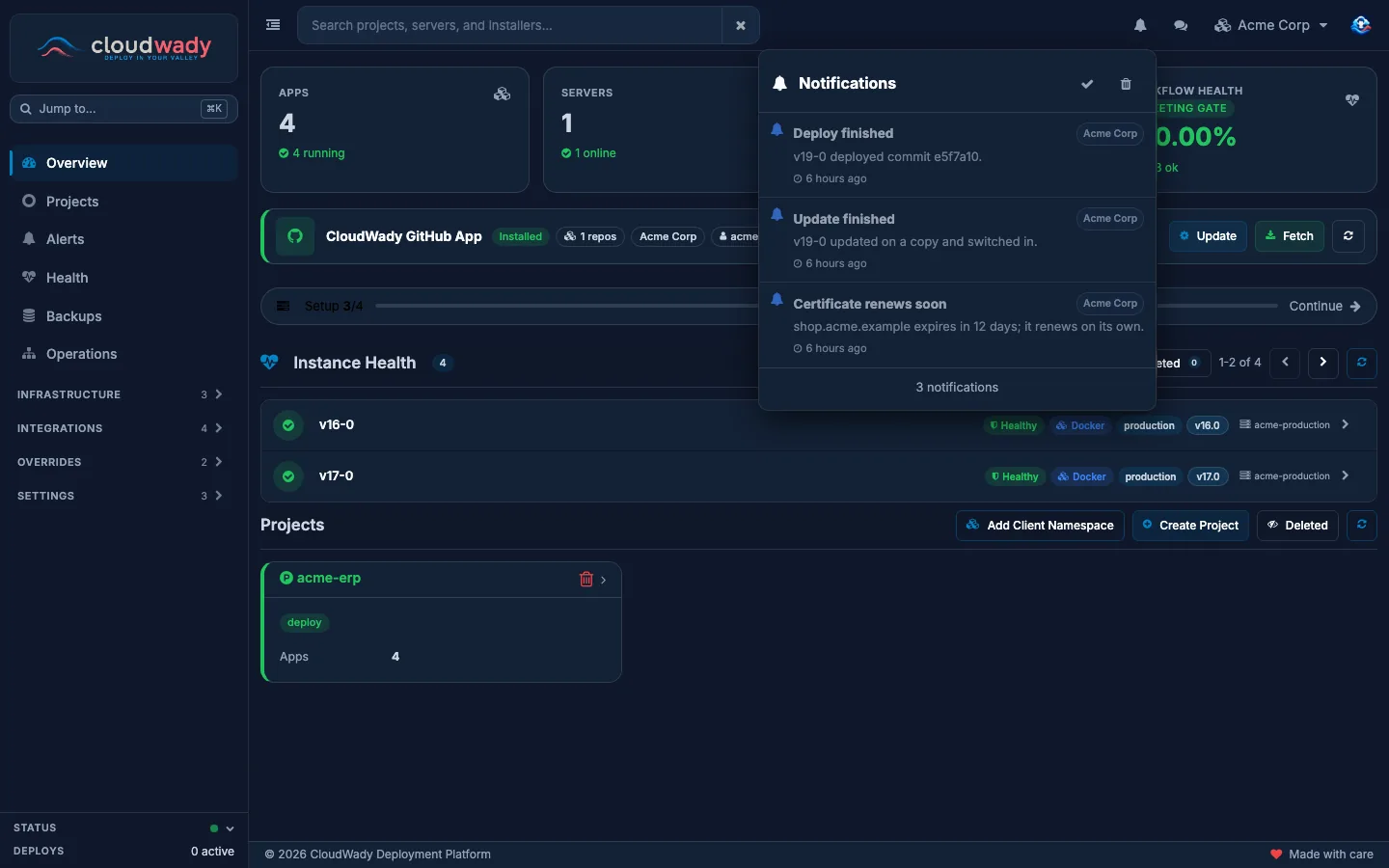Refresh the GitHub App panel
Screen dimensions: 1389x868
(1348, 236)
